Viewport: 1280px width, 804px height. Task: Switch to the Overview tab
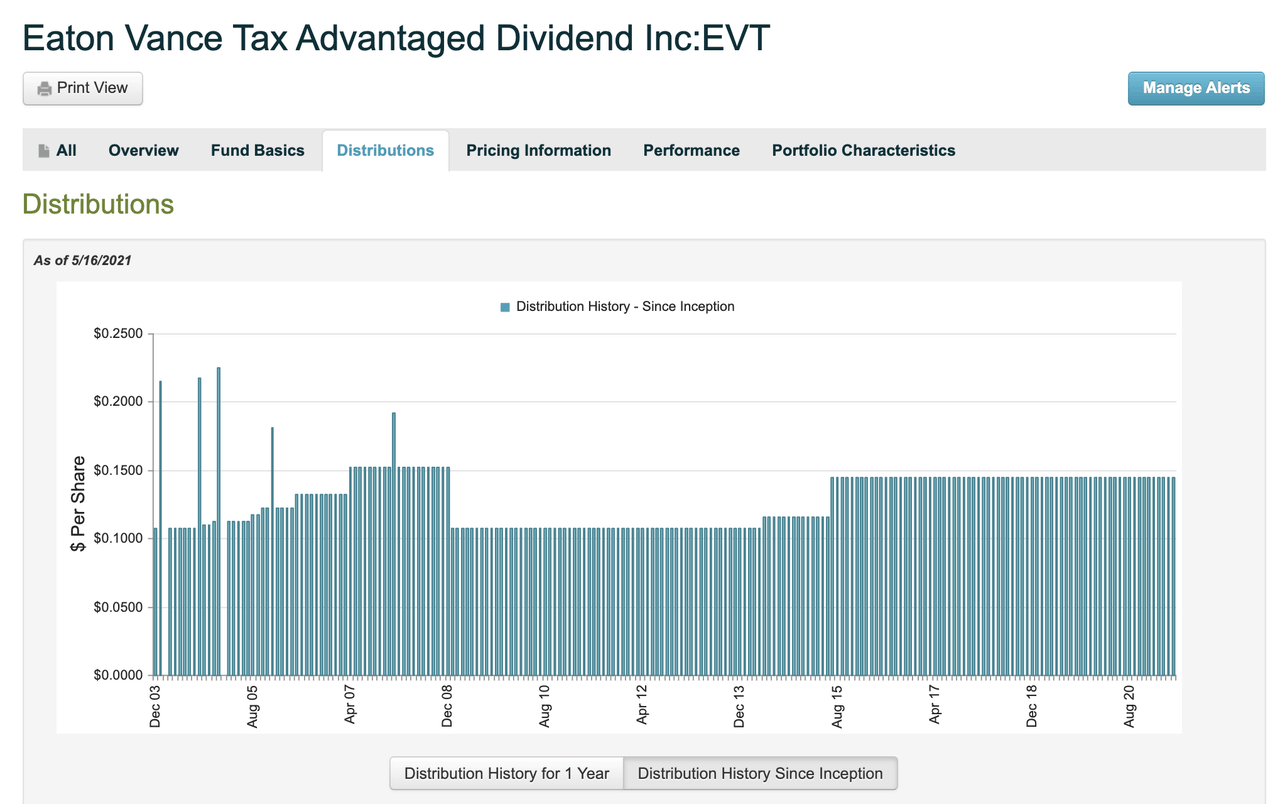(x=143, y=150)
